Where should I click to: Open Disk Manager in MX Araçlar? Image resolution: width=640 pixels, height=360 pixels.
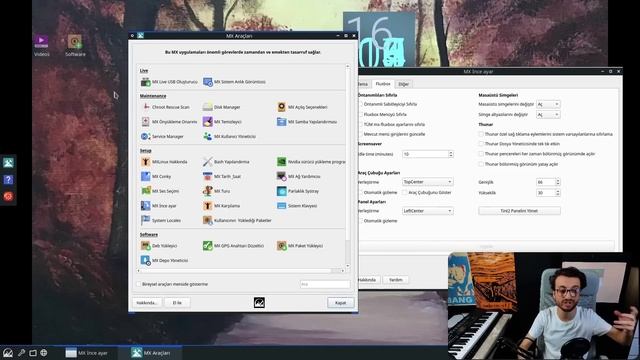coord(222,107)
